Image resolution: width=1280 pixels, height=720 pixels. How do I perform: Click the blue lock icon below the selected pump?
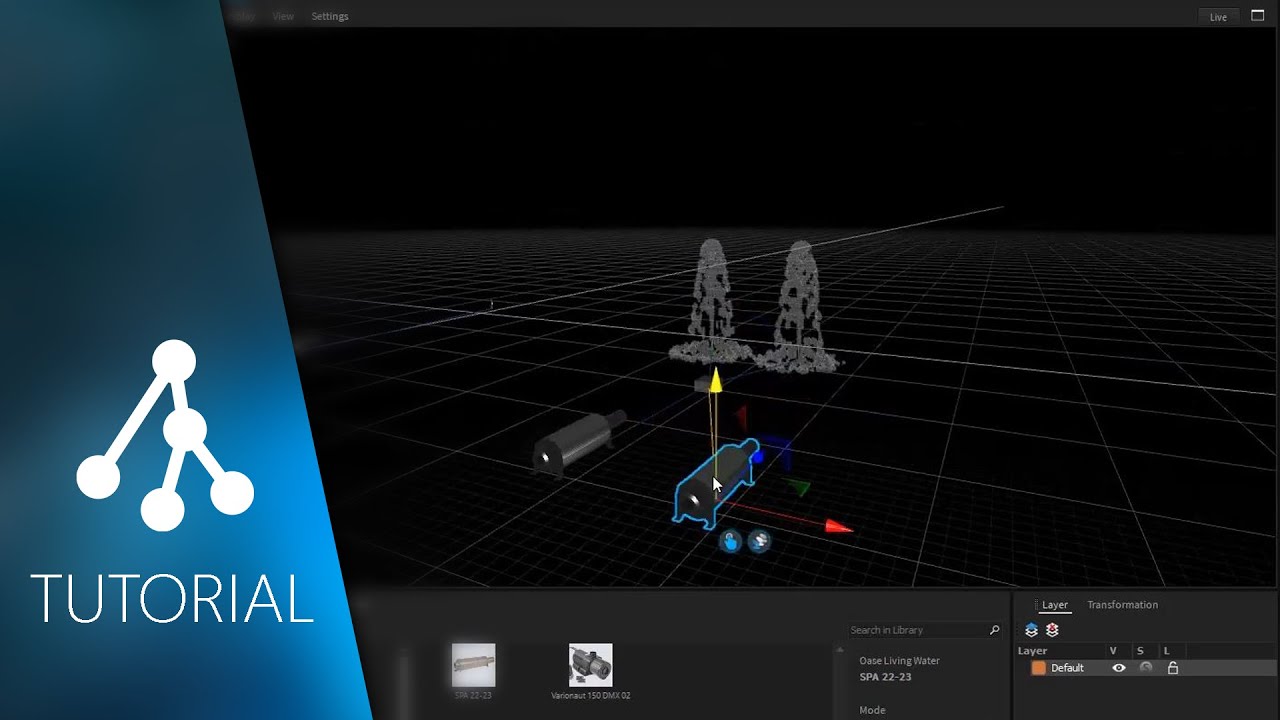730,542
